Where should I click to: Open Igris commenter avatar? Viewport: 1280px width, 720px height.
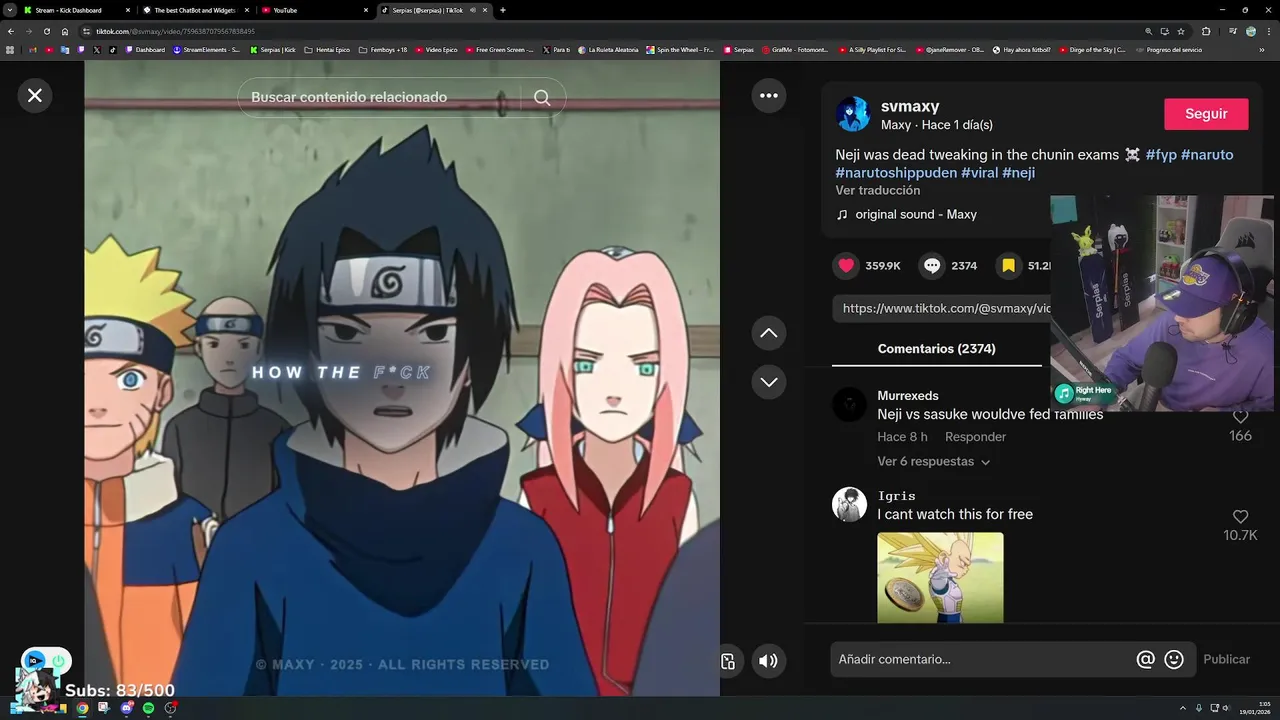coord(849,504)
